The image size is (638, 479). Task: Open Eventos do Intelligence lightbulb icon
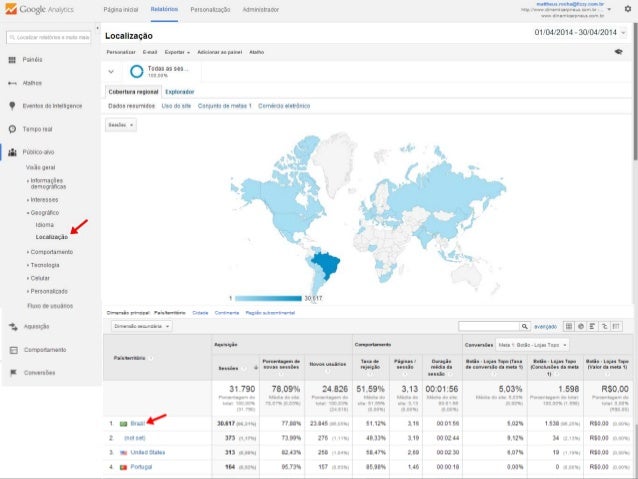11,105
